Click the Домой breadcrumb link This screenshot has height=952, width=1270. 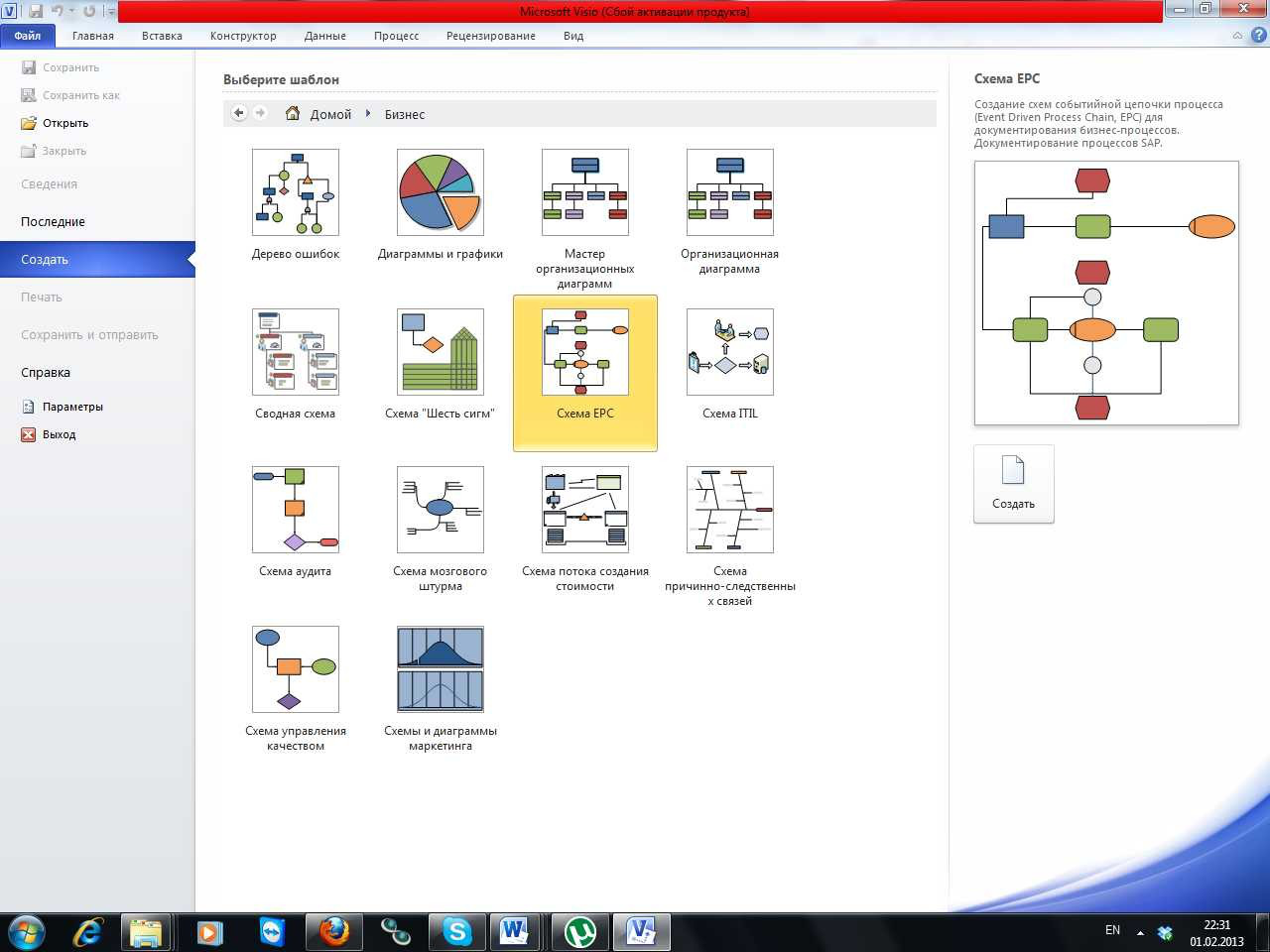(x=330, y=115)
